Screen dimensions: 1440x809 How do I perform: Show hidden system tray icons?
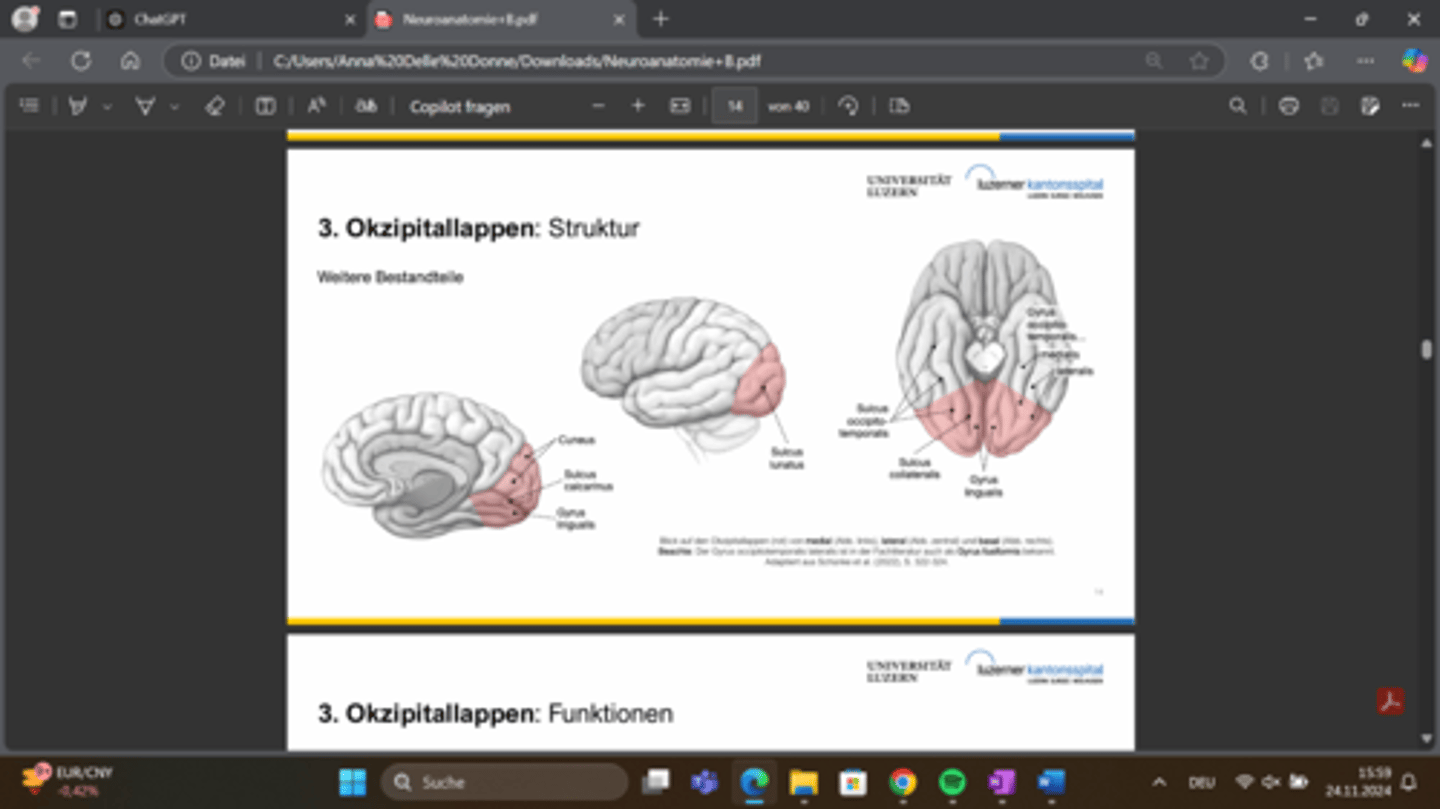click(1159, 782)
